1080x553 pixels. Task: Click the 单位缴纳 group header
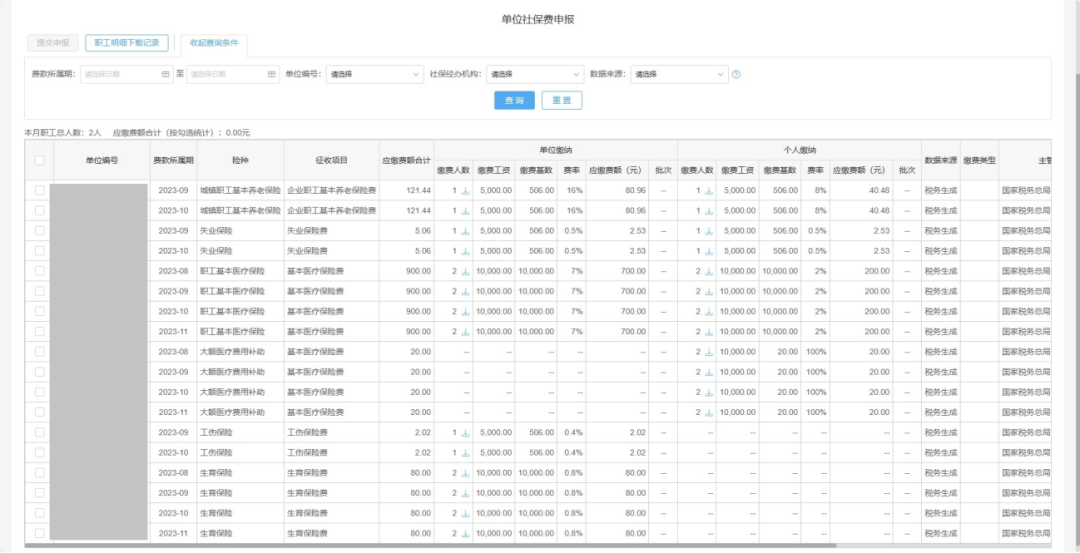pos(556,149)
